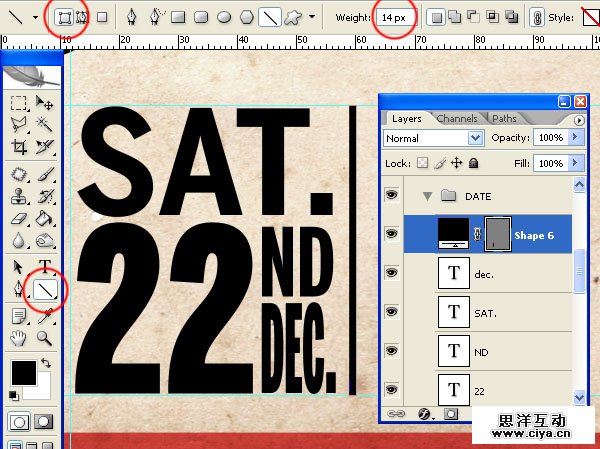Select the Move tool
Viewport: 600px width, 449px height.
(44, 103)
